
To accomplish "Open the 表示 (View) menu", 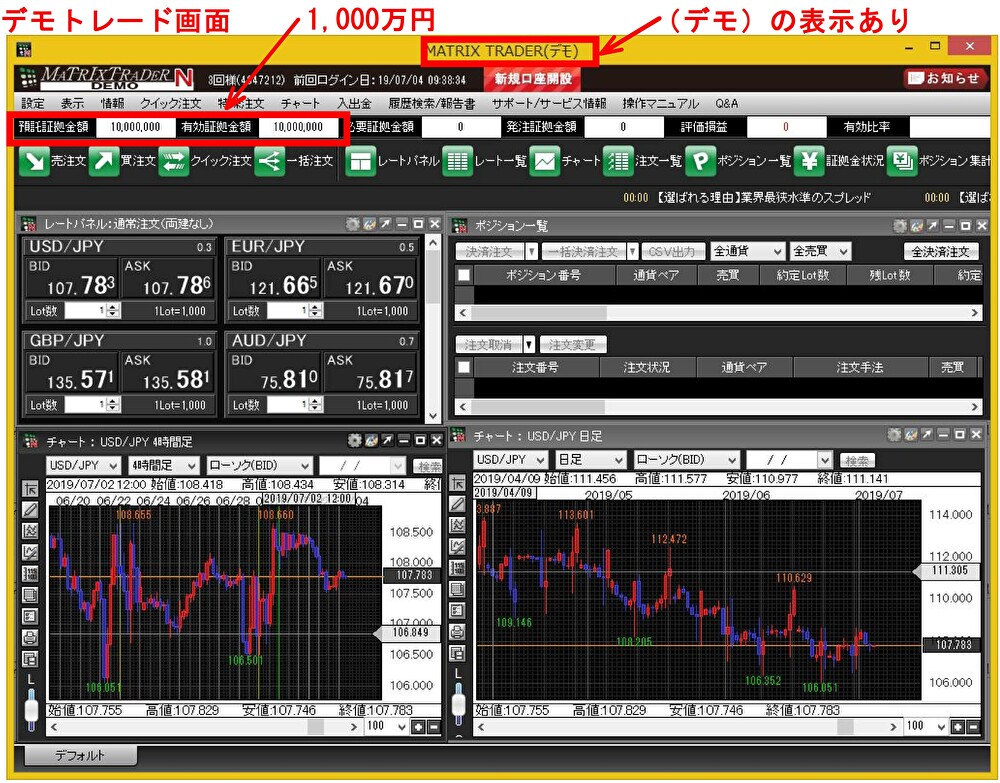I will tap(73, 103).
